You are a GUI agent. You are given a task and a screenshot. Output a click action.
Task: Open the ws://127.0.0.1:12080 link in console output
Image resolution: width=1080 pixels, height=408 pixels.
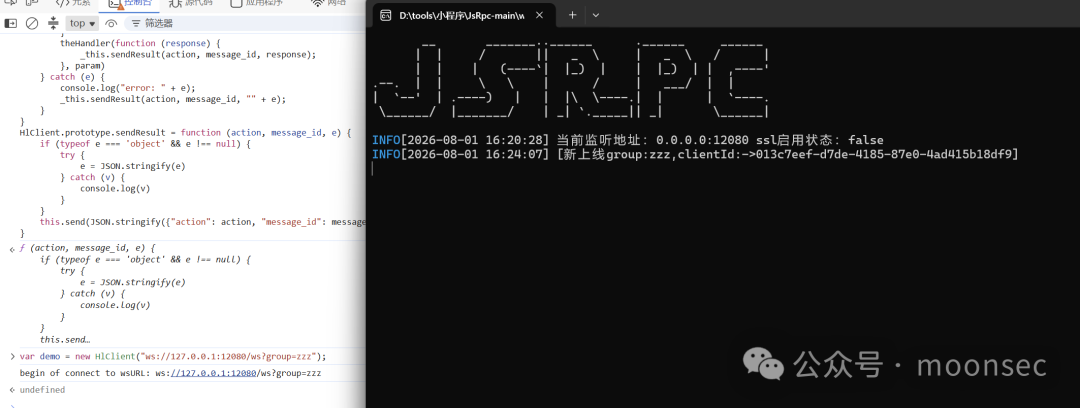tap(212, 373)
